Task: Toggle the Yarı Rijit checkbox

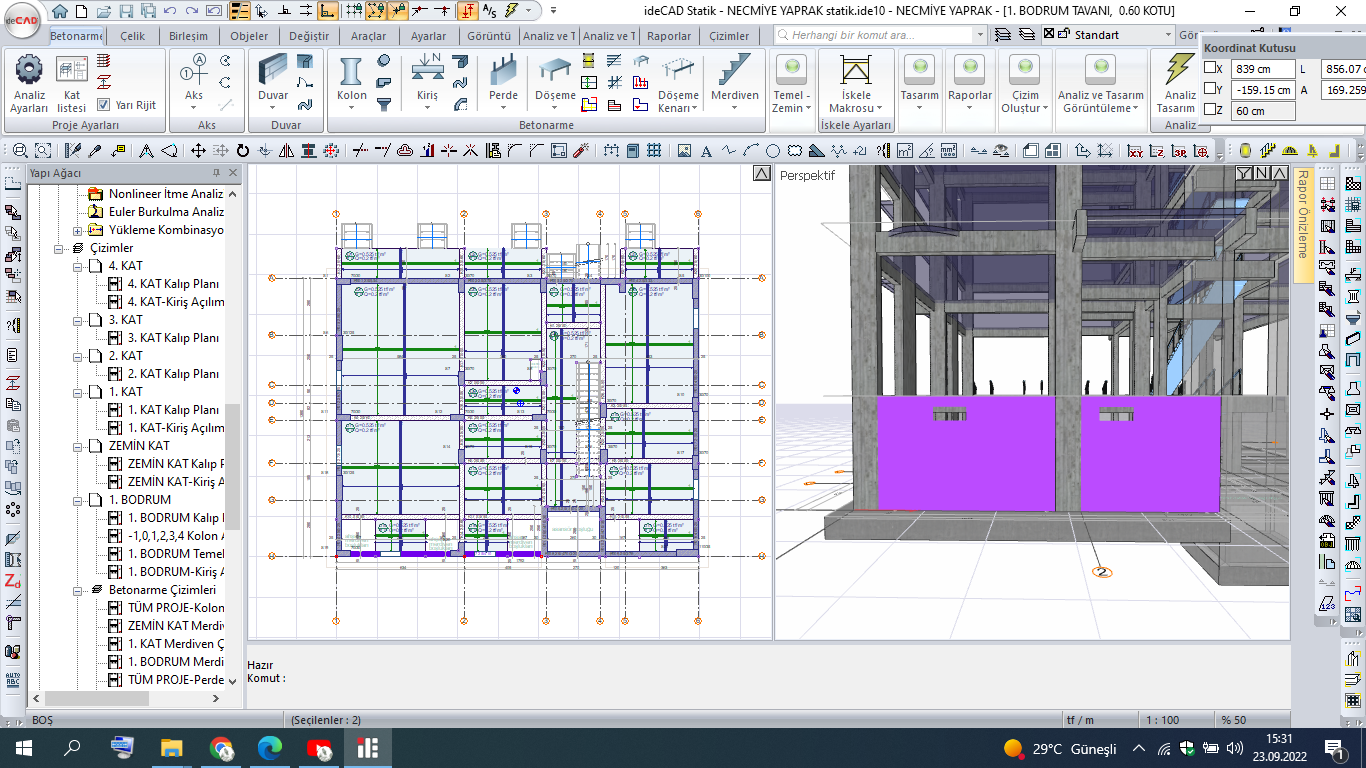Action: [x=104, y=105]
